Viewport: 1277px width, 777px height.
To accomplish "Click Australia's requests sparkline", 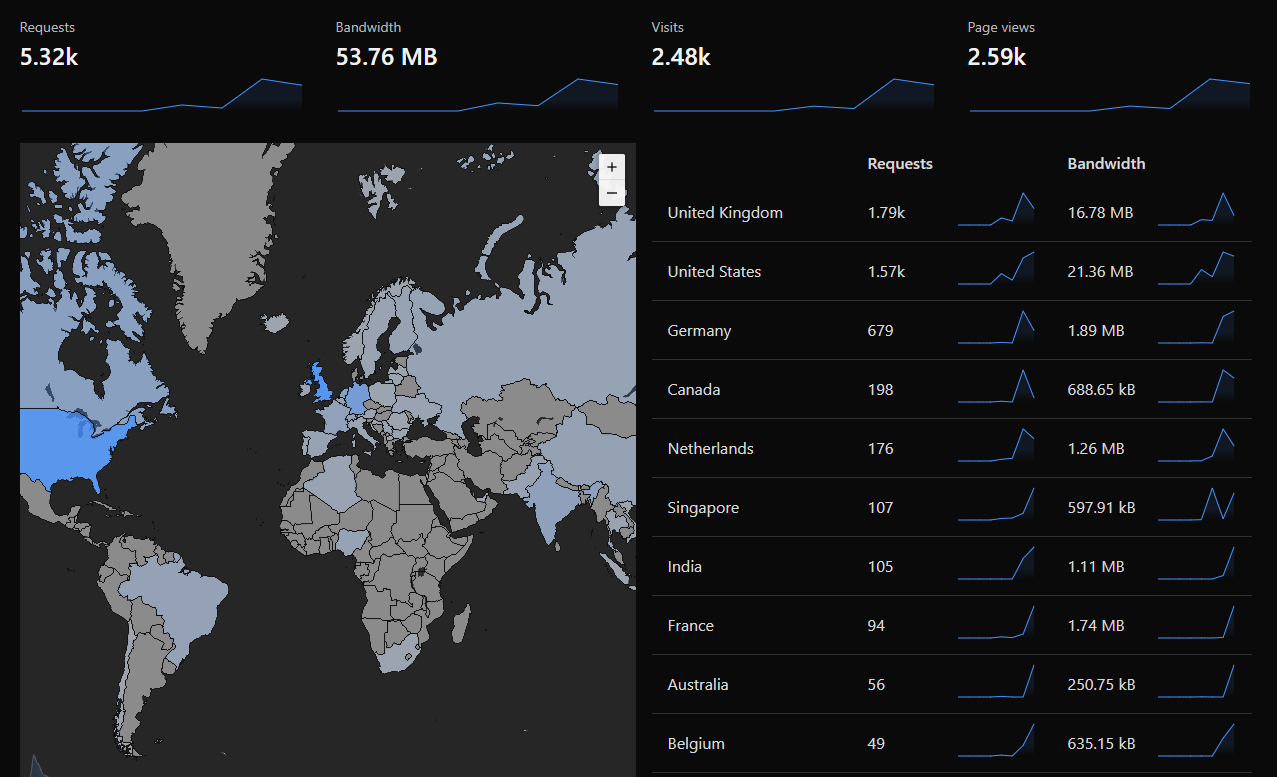I will (x=996, y=681).
